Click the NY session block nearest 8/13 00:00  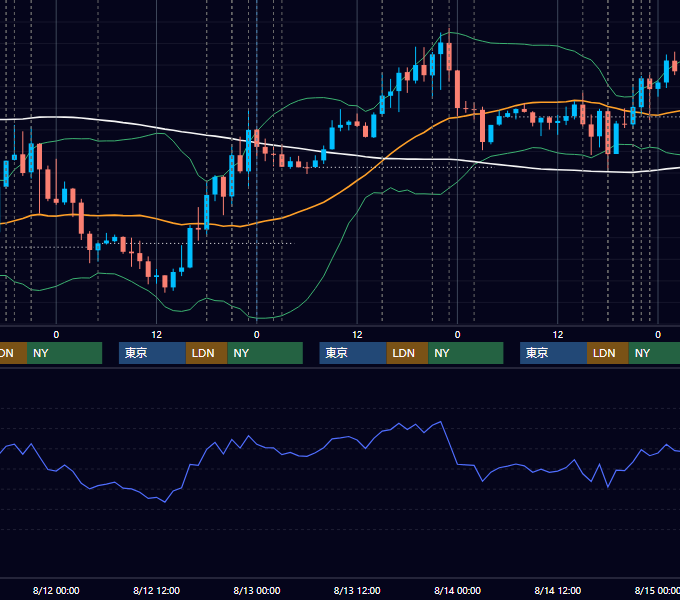[265, 353]
